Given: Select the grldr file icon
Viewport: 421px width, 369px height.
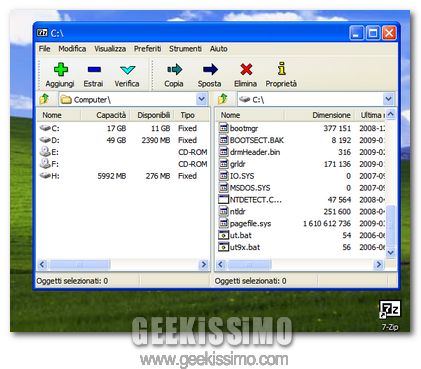Looking at the screenshot, I should tap(223, 164).
